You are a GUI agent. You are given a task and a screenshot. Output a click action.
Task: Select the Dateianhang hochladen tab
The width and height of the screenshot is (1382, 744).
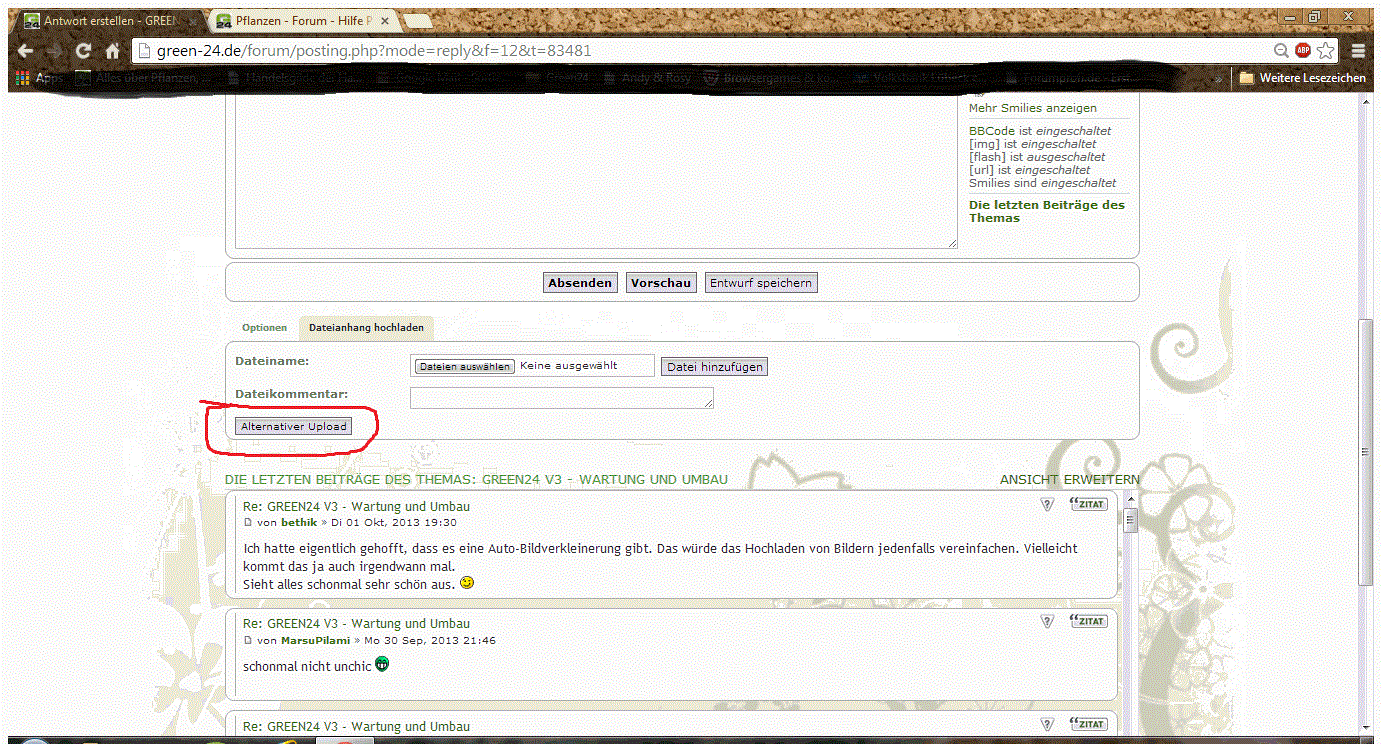[x=366, y=328]
